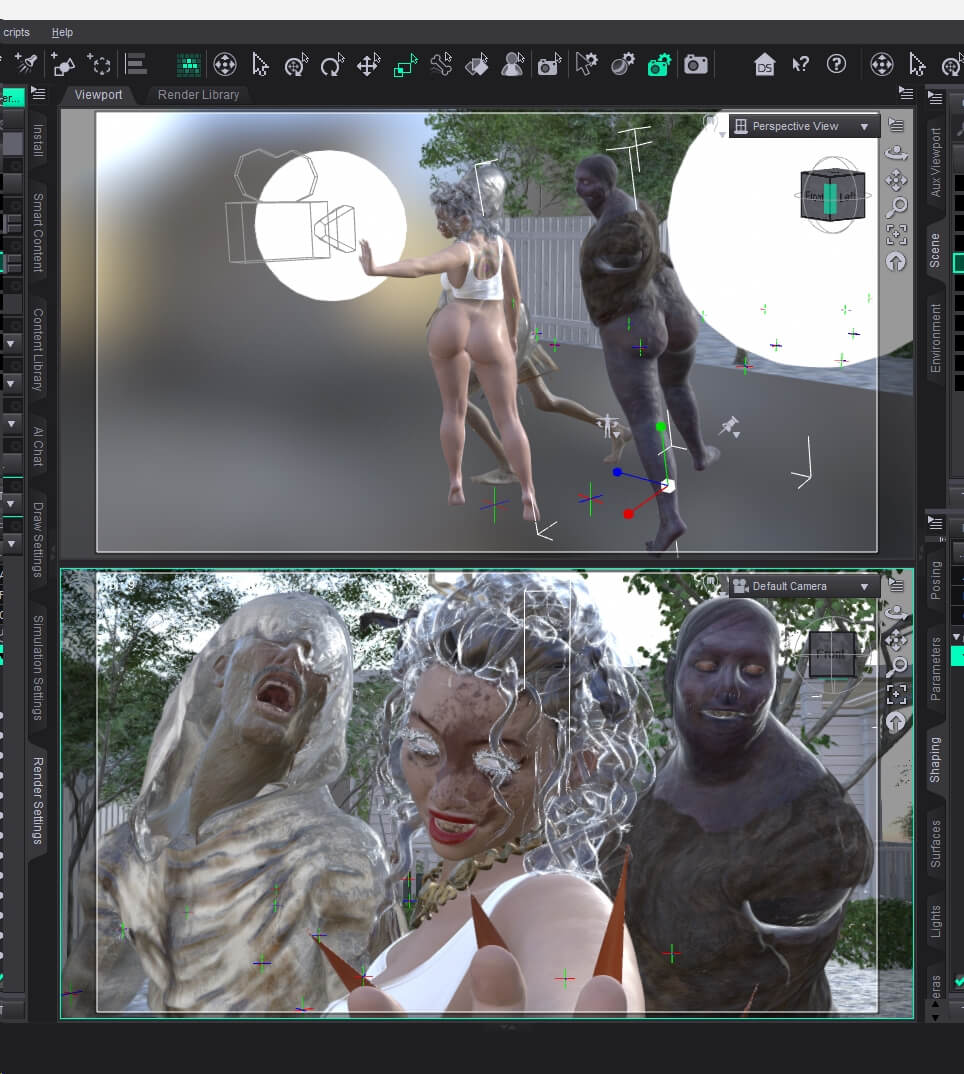Click the Front view cube in Default Camera

831,654
